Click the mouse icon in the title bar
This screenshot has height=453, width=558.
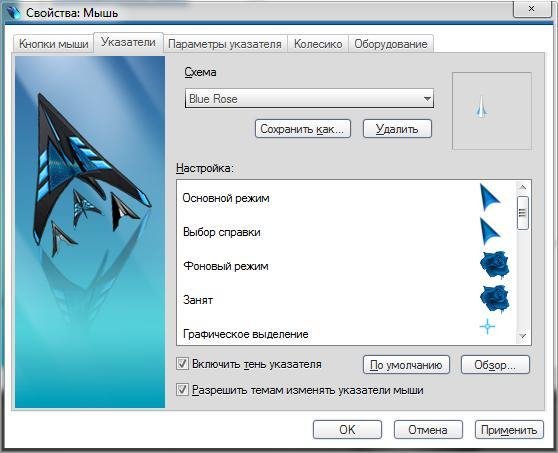(x=14, y=12)
